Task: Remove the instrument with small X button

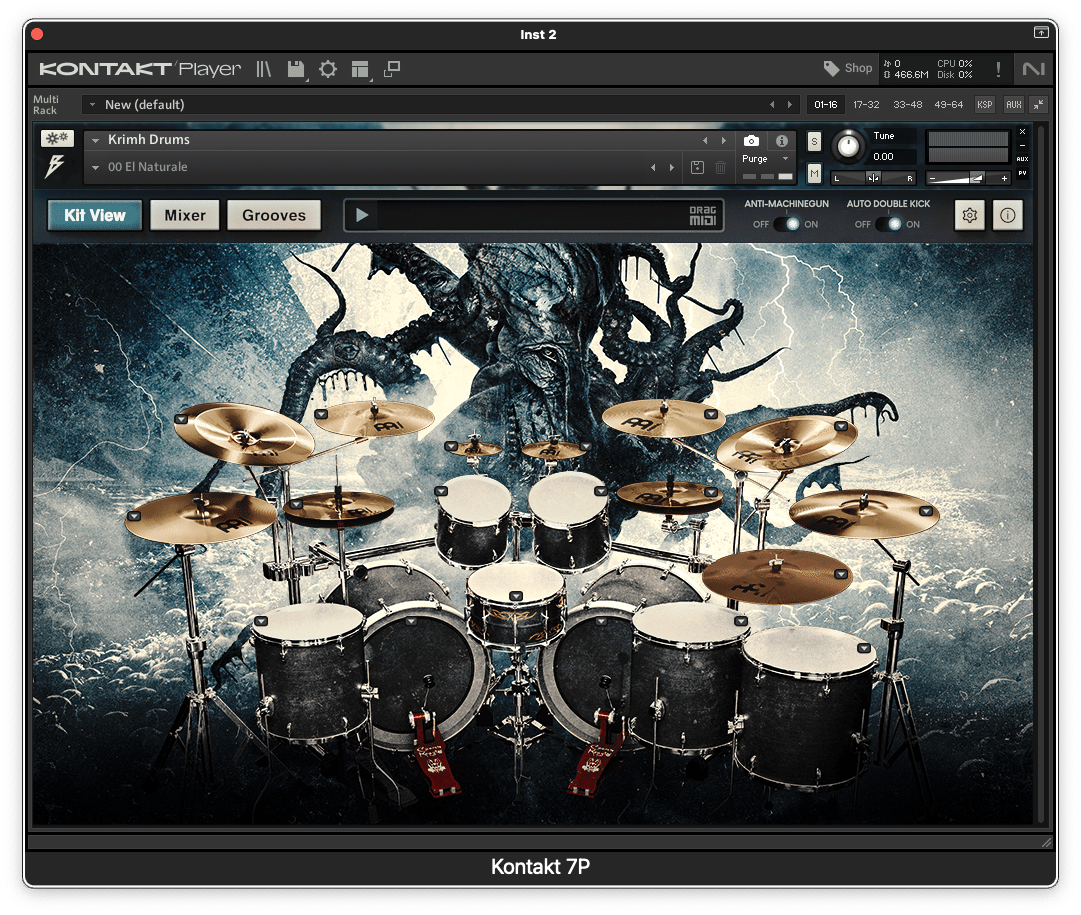Action: click(1022, 131)
